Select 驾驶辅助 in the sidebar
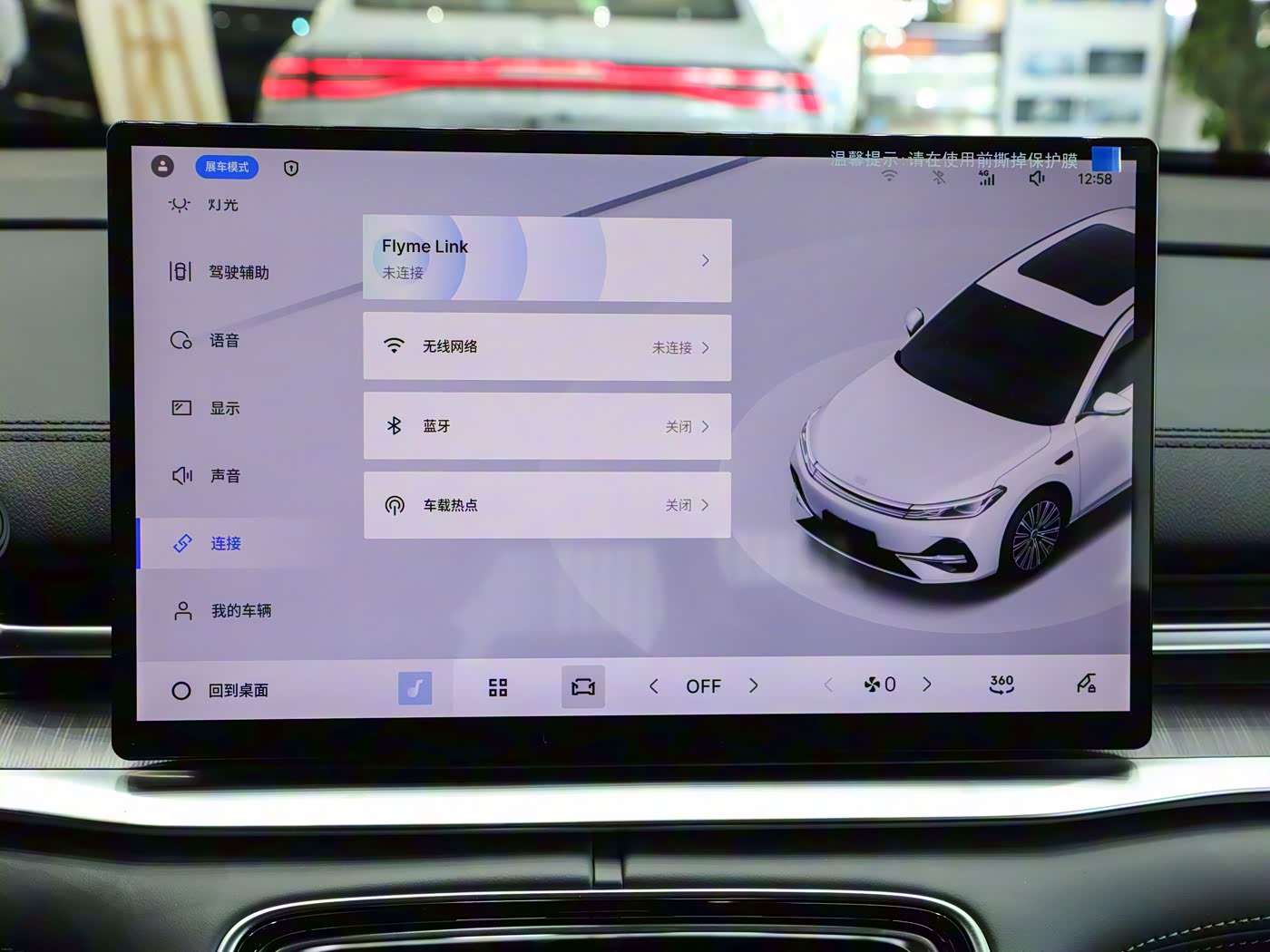 [238, 272]
